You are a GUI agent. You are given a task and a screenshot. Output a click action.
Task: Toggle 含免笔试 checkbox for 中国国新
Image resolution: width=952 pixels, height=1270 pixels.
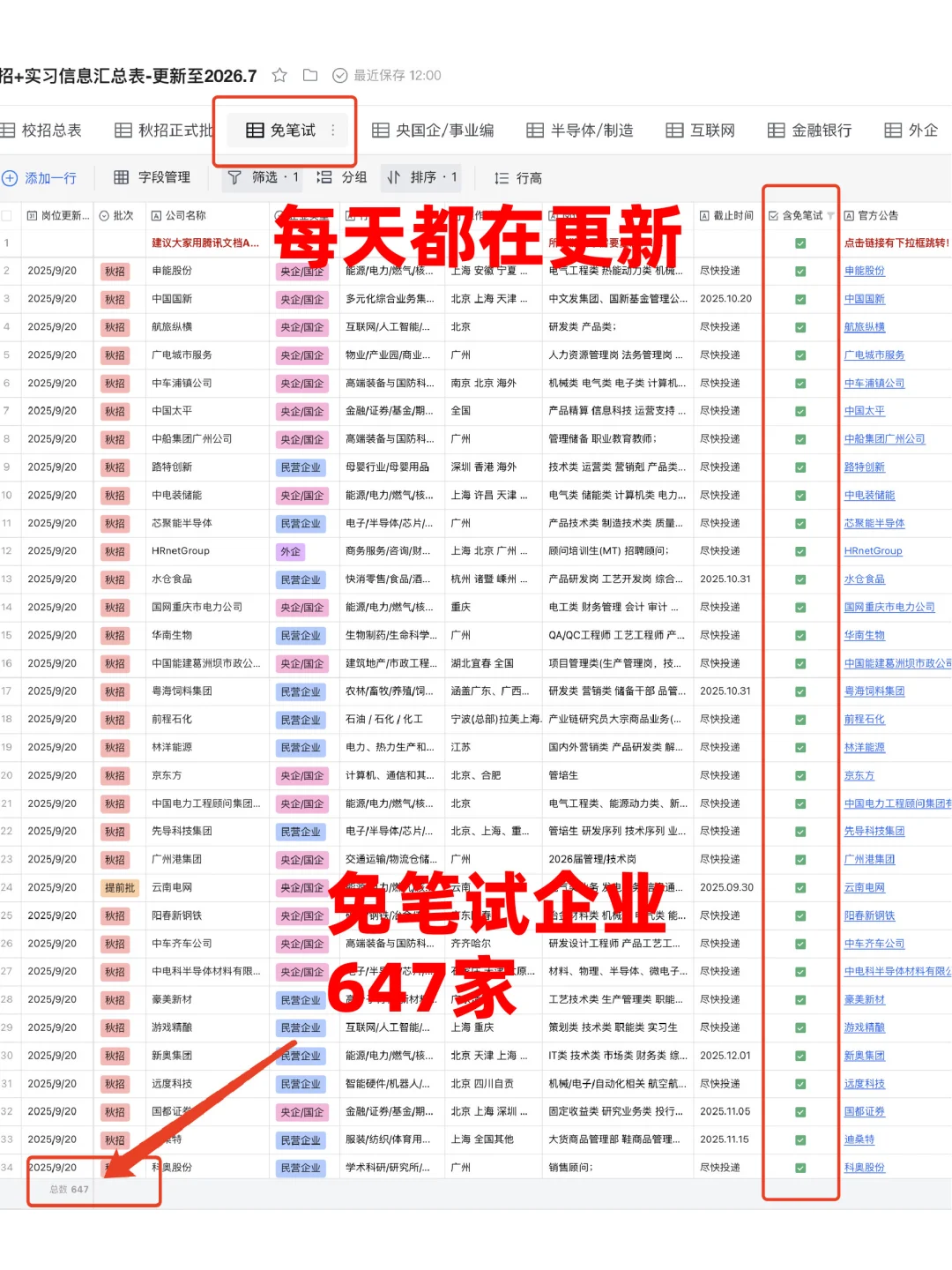pos(800,300)
